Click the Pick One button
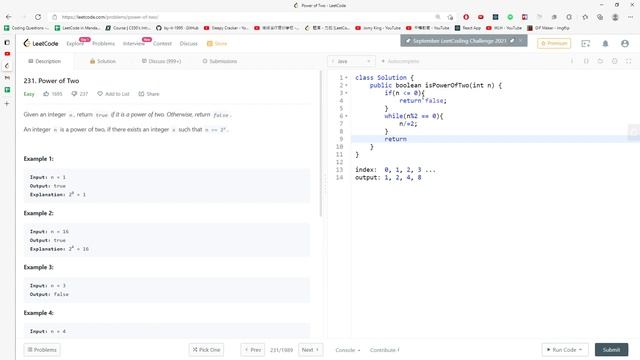The height and width of the screenshot is (360, 640). pos(206,350)
